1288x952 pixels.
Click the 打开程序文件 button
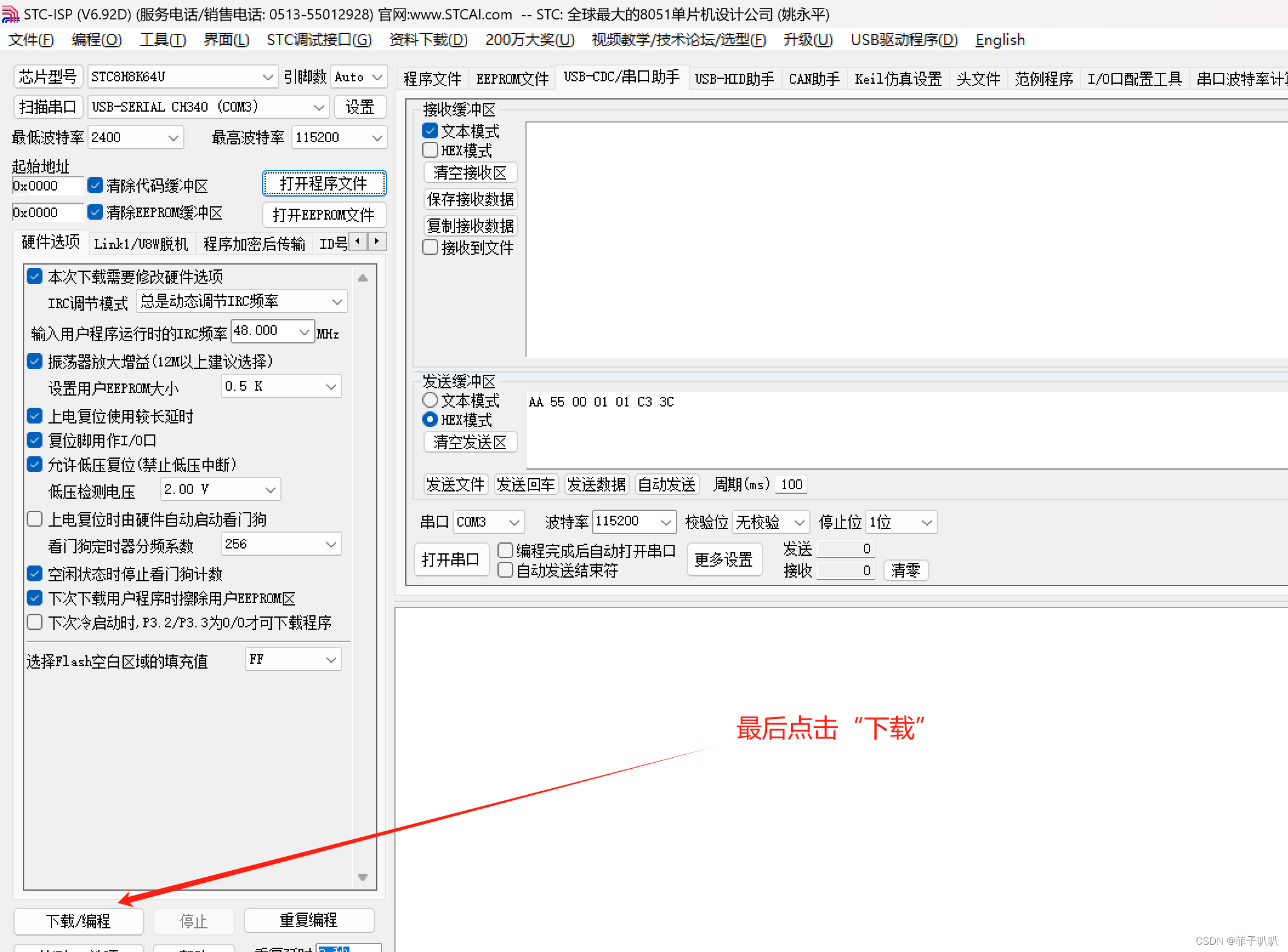324,184
